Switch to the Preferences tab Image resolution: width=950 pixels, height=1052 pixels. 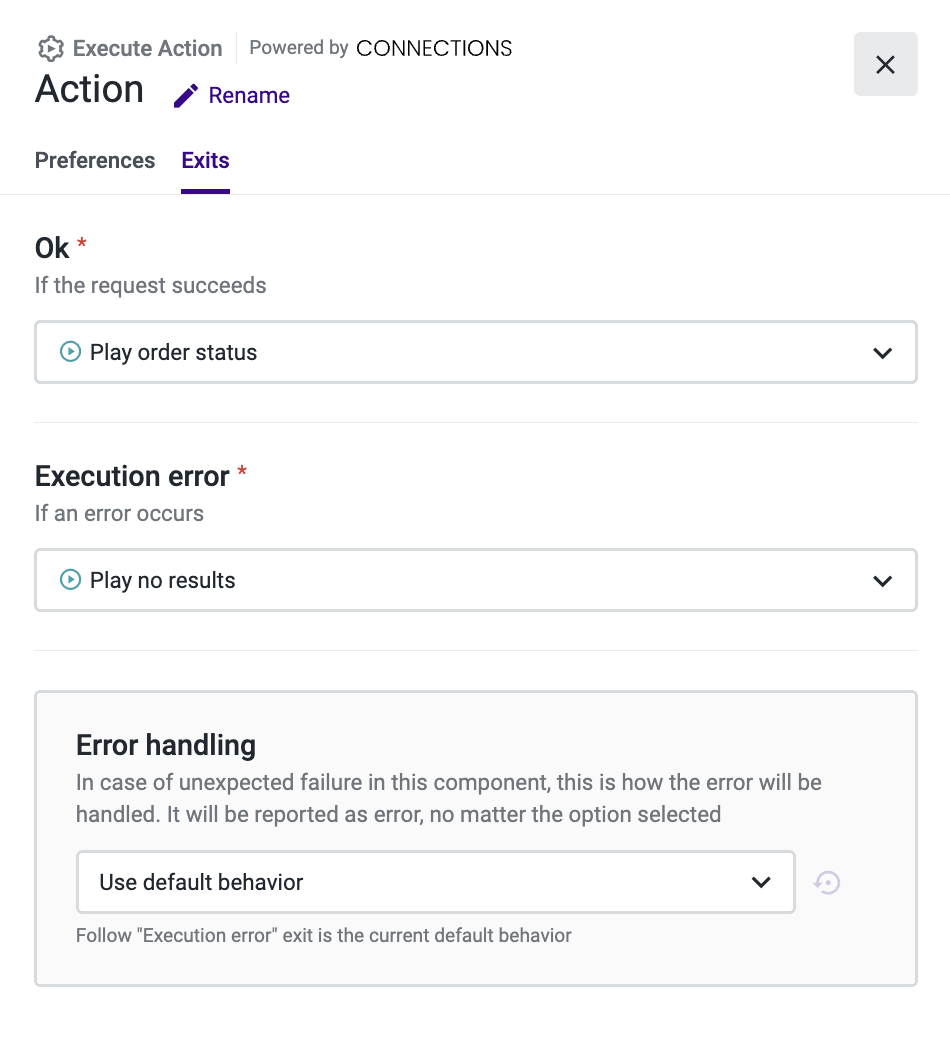tap(95, 161)
